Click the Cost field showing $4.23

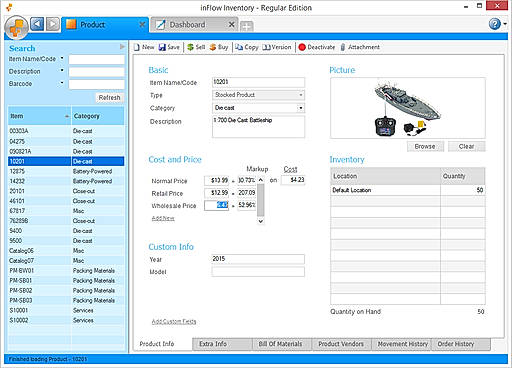tap(293, 180)
